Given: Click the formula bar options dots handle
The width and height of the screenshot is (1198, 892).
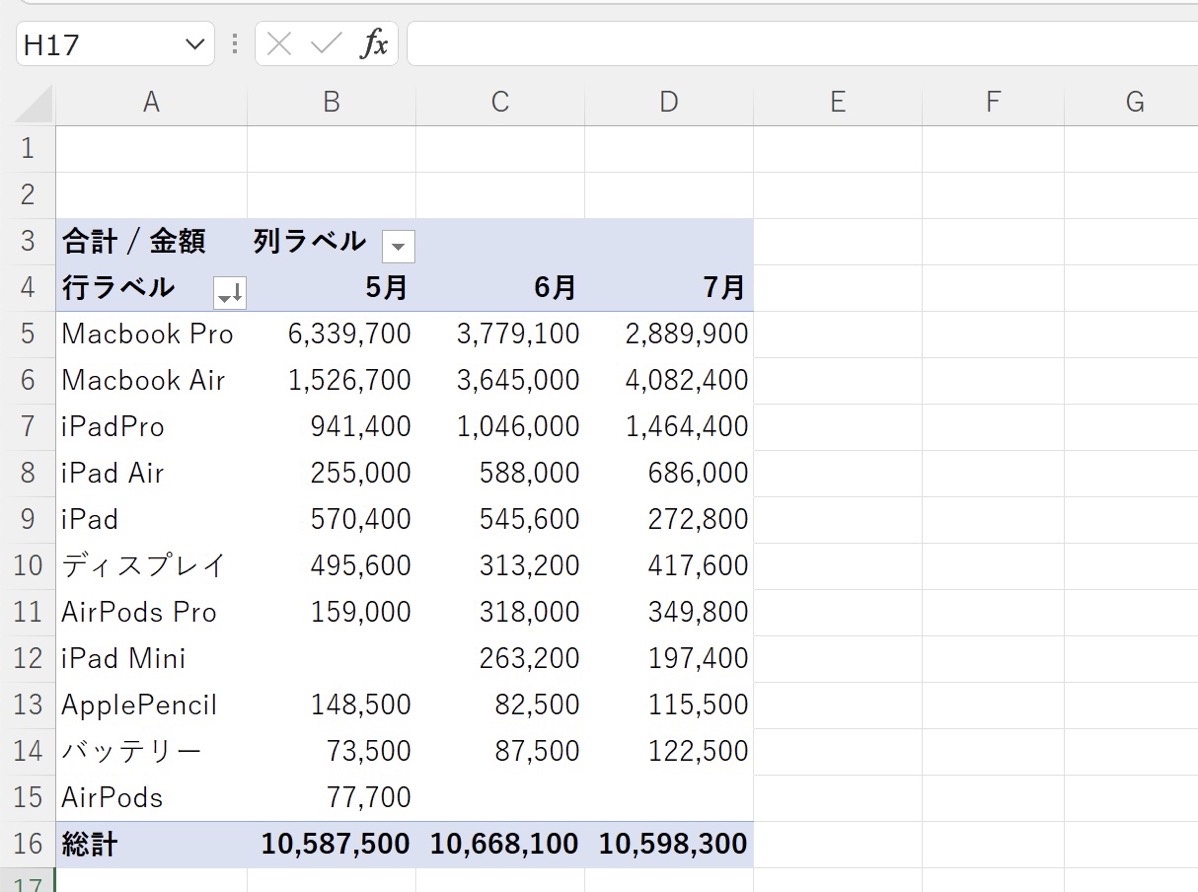Looking at the screenshot, I should [235, 44].
